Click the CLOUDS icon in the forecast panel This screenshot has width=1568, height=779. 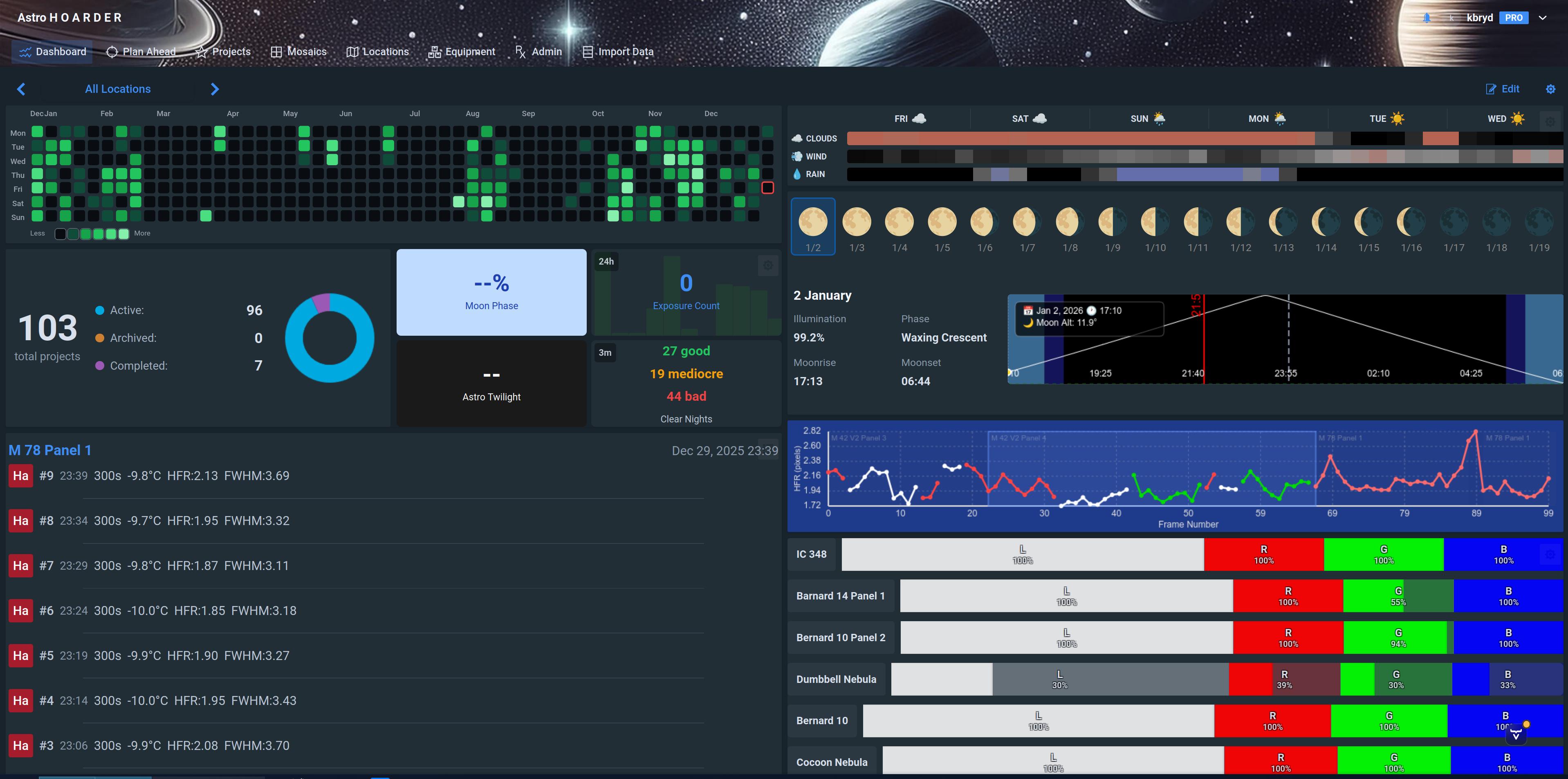797,138
